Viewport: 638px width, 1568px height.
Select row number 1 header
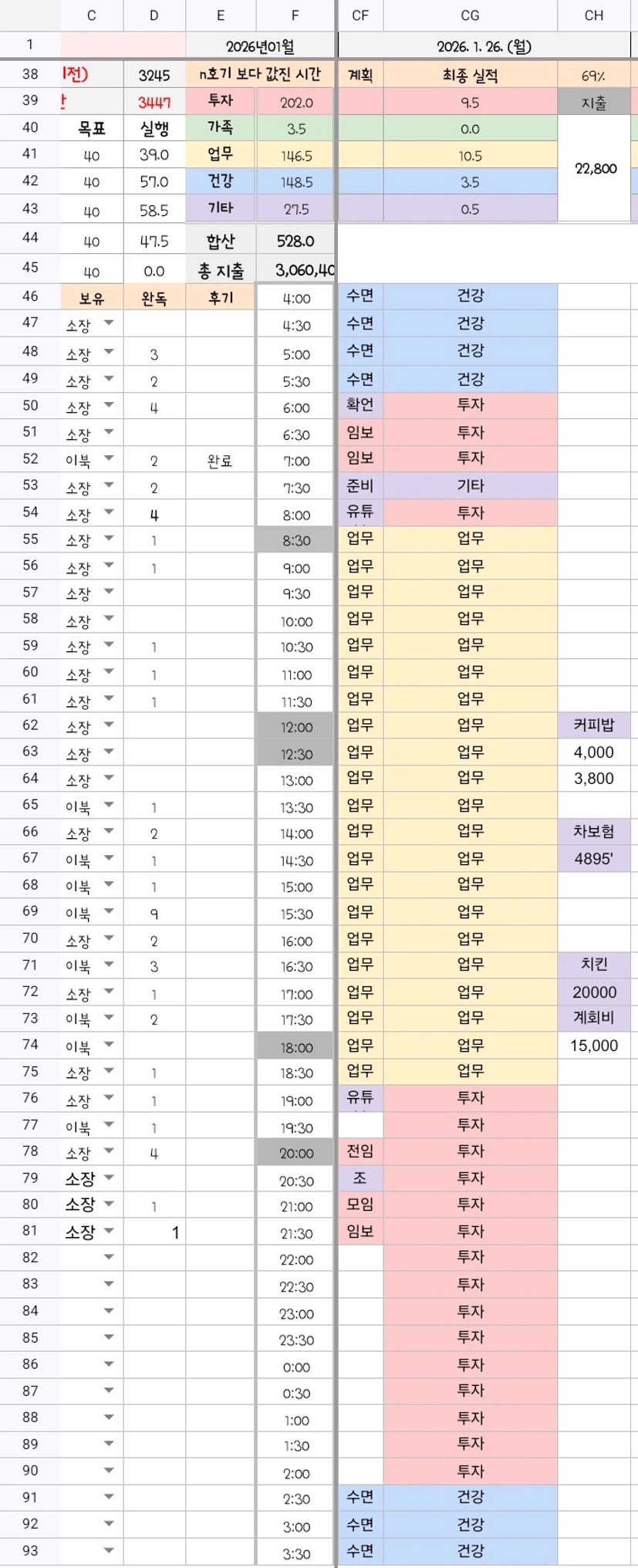30,45
